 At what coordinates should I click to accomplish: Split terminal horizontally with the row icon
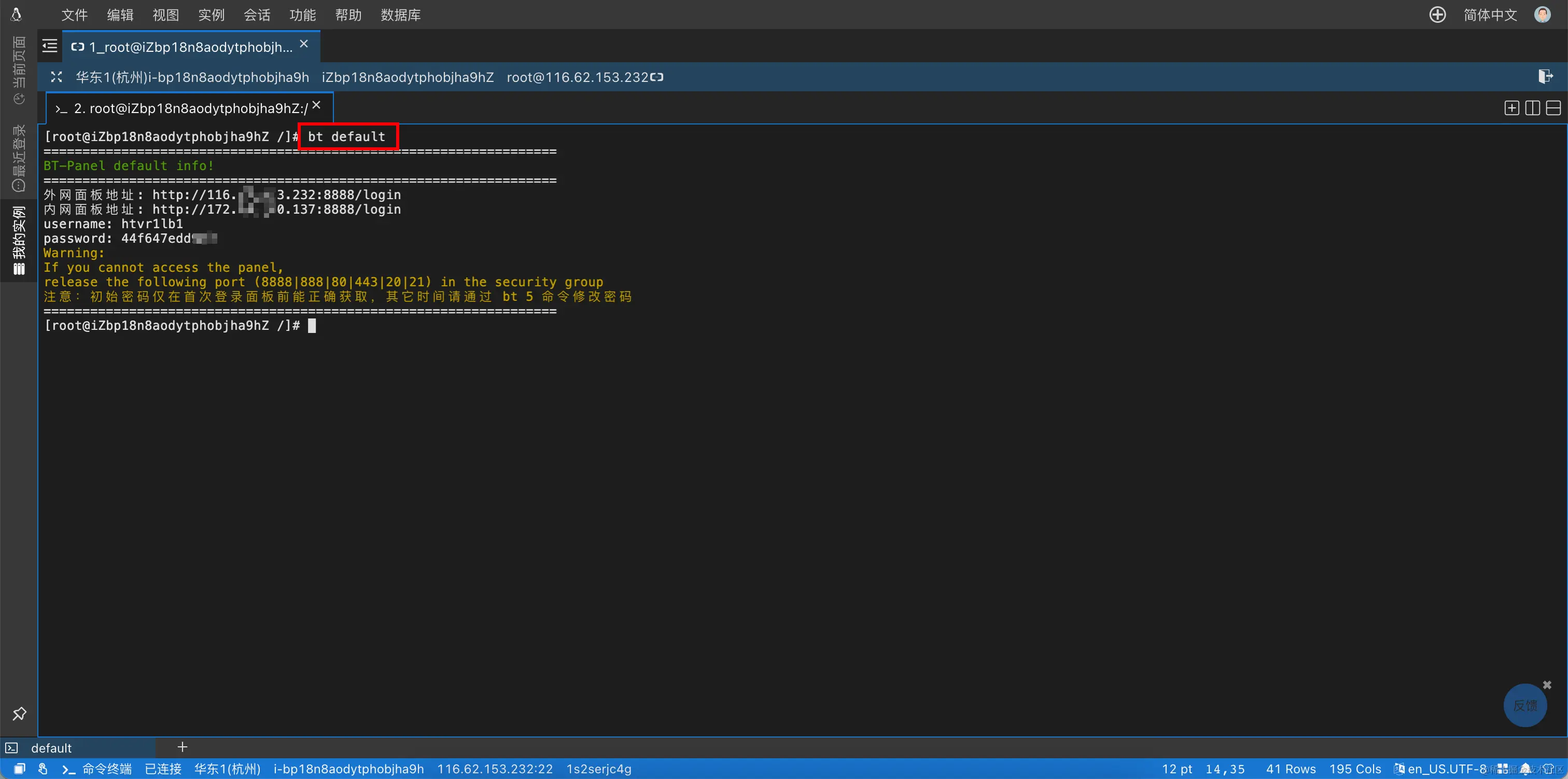pos(1553,108)
